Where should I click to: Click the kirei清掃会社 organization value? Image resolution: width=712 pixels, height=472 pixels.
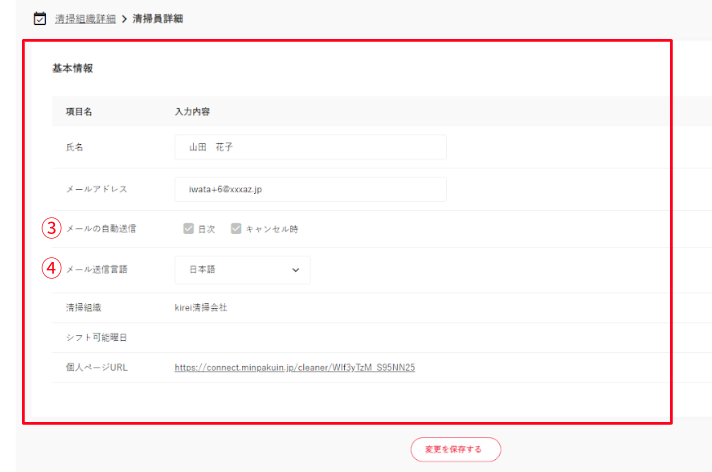[x=201, y=307]
